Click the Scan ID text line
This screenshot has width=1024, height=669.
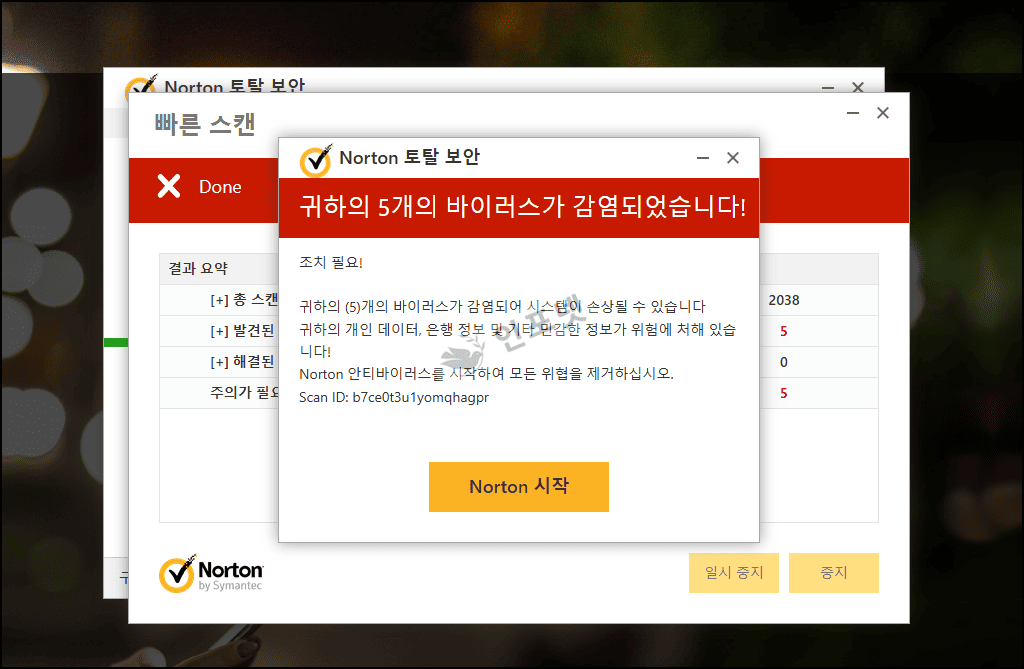394,397
